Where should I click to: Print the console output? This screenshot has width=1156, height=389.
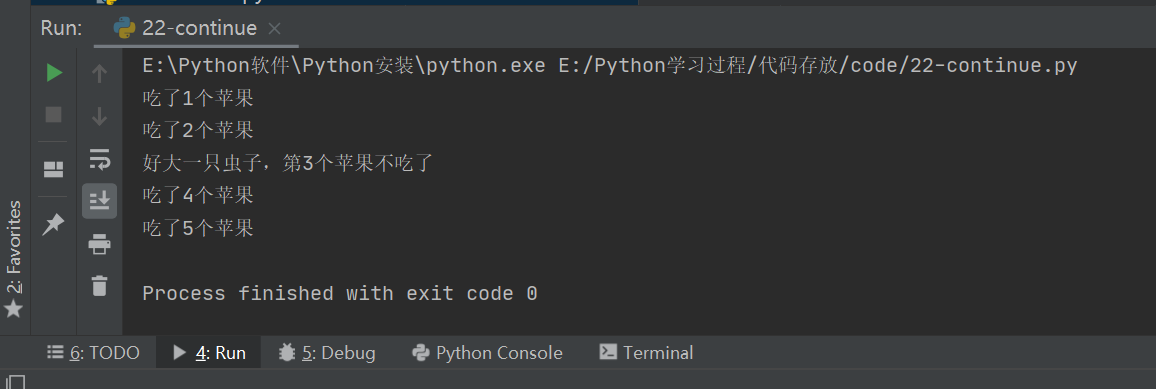(99, 243)
